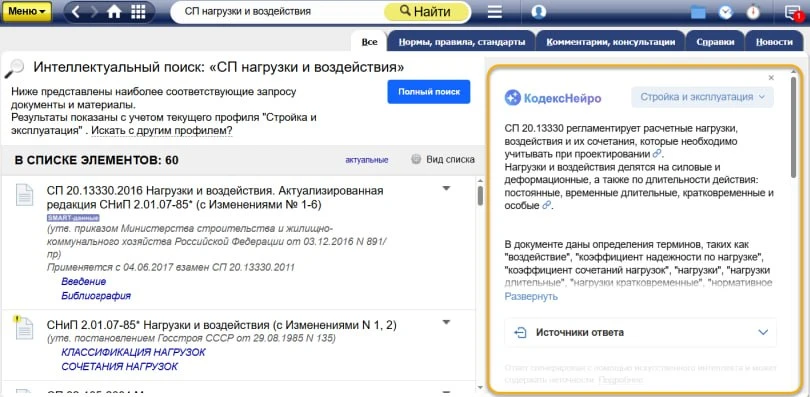Open the user profile avatar icon
Viewport: 810px width, 397px height.
(x=539, y=11)
